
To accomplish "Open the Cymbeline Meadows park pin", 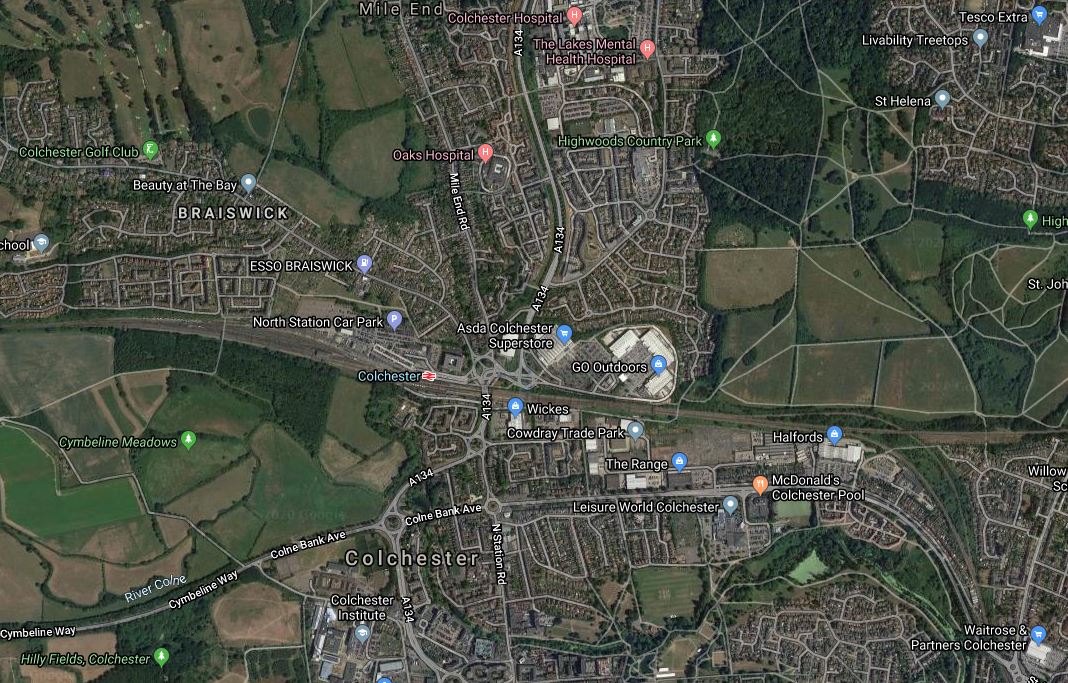I will (x=189, y=439).
